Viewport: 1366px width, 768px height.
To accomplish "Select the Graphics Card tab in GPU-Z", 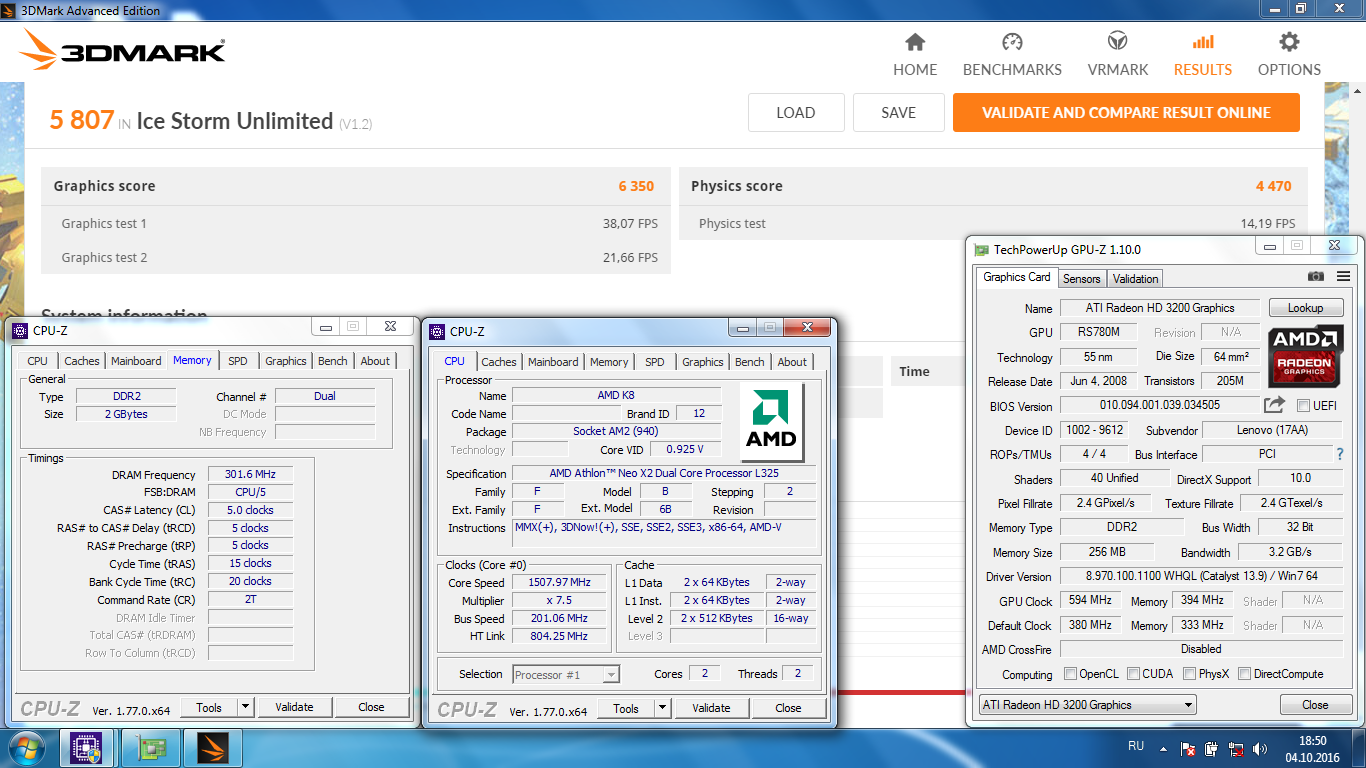I will (1017, 277).
